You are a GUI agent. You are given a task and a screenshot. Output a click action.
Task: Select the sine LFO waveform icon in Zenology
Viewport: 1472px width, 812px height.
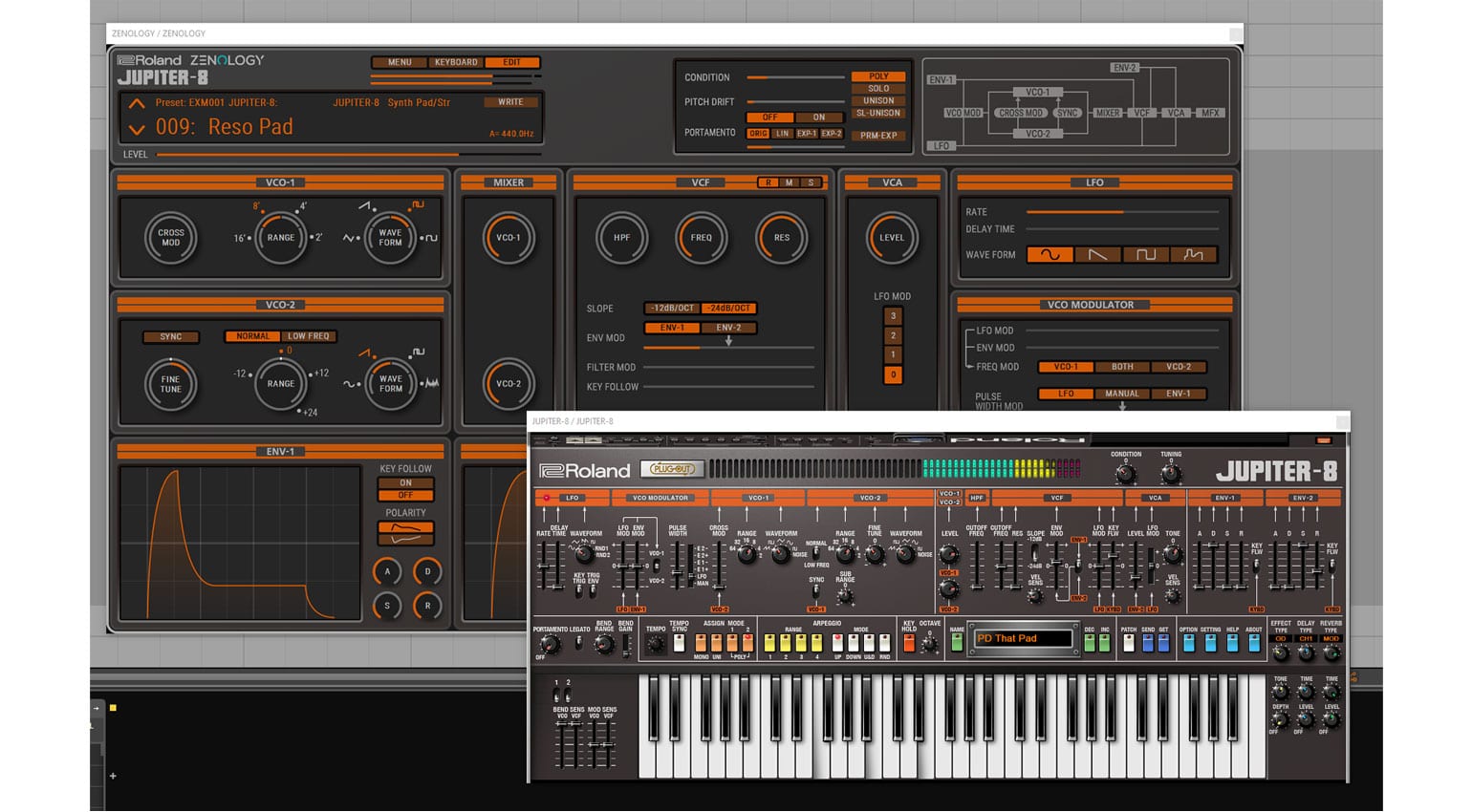tap(1050, 255)
